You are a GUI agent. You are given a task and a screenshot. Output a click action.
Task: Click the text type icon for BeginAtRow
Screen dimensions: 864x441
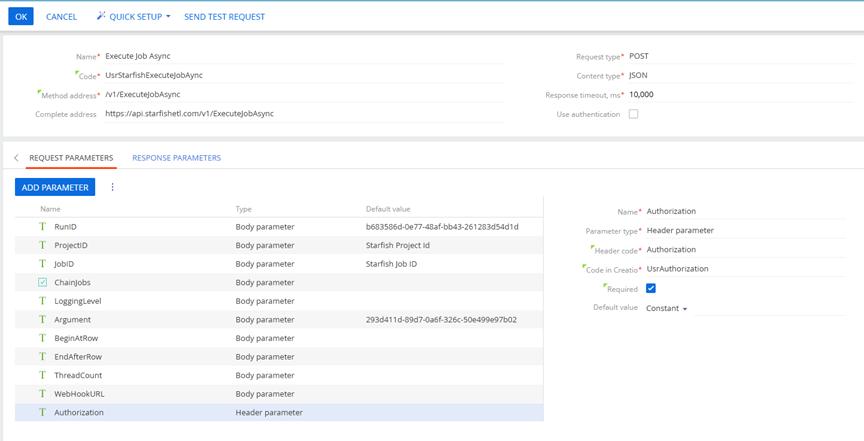tap(42, 338)
